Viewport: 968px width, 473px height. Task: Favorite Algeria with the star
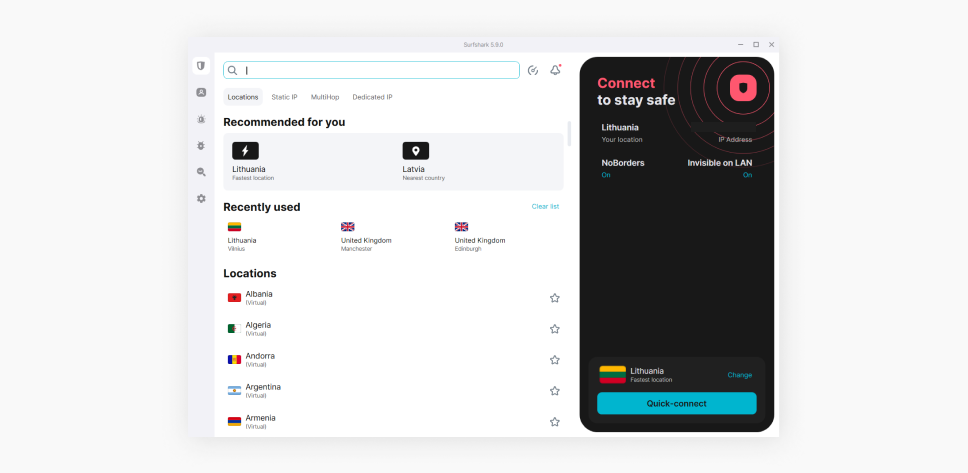555,329
